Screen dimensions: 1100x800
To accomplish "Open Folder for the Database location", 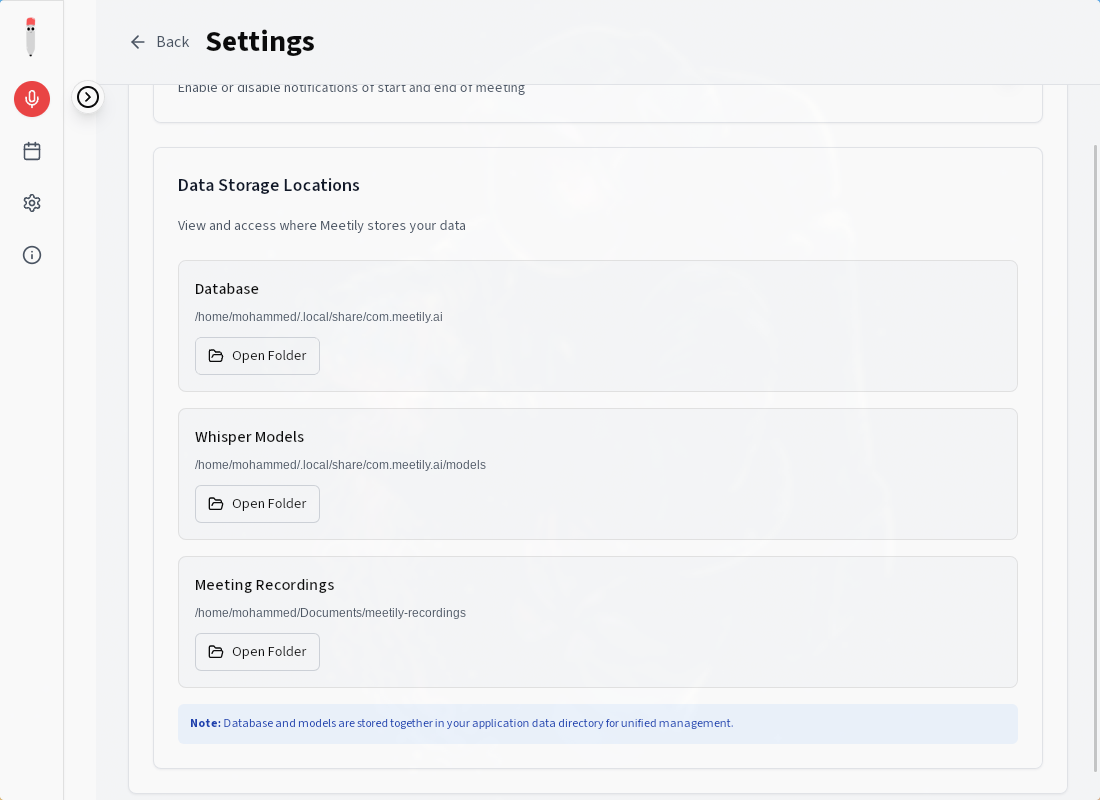I will 257,356.
